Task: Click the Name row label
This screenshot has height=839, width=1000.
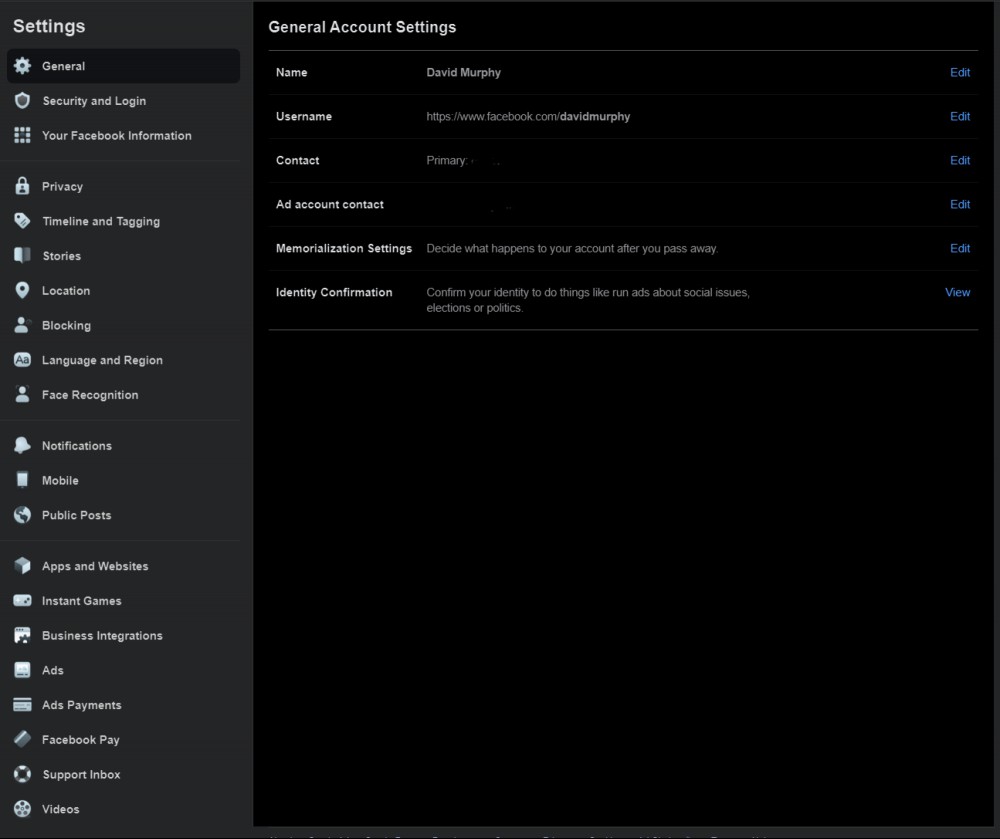Action: 291,73
